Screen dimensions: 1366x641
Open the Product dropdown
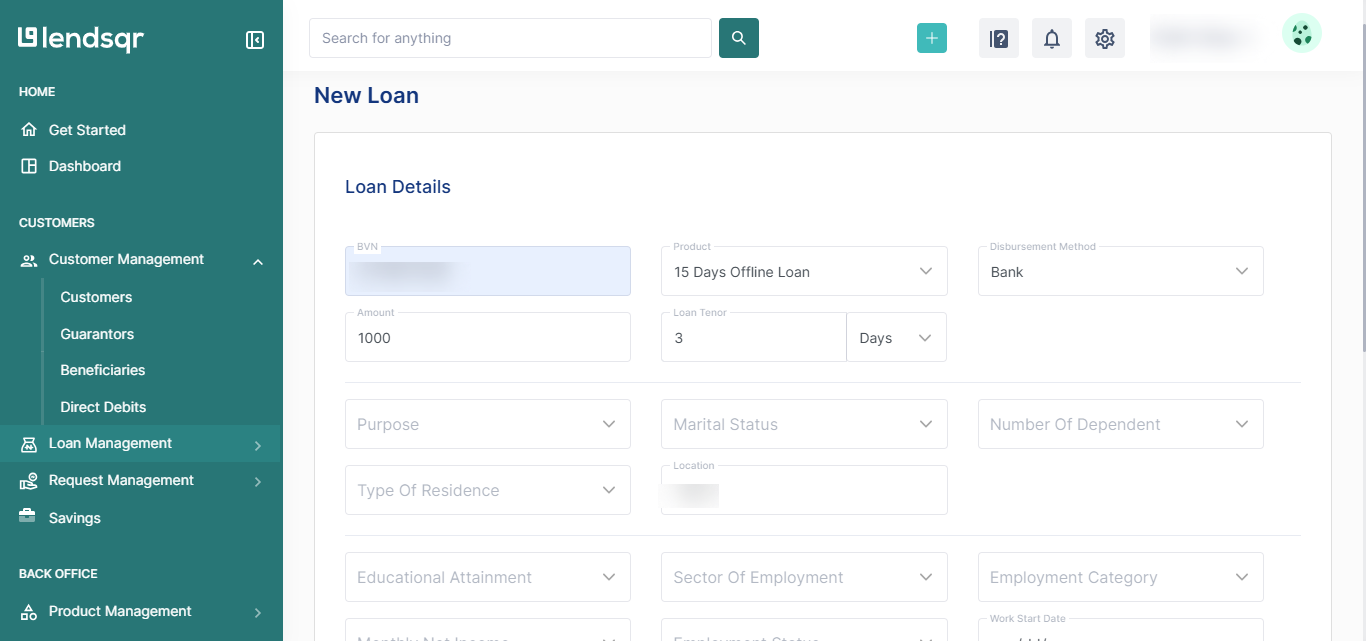(804, 271)
